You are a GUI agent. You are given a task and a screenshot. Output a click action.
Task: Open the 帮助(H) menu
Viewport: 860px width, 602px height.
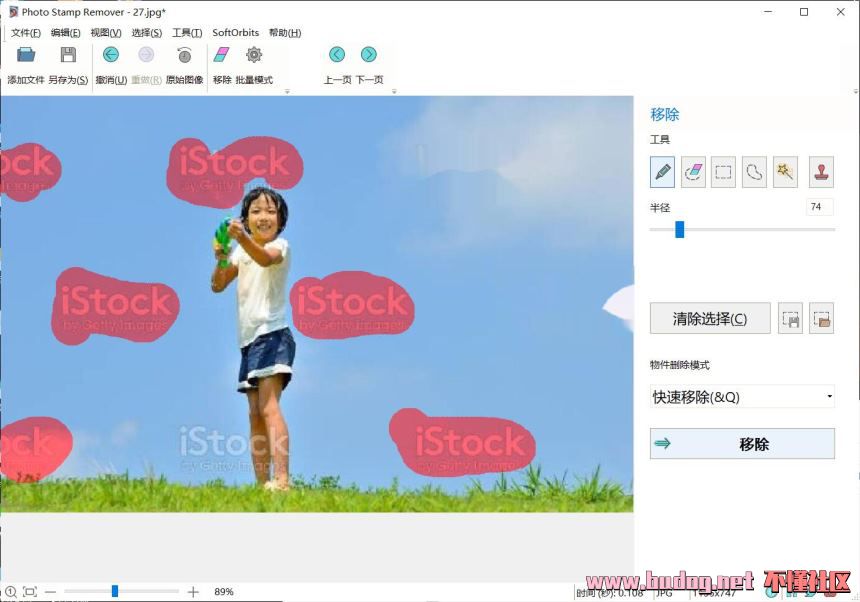(x=285, y=33)
